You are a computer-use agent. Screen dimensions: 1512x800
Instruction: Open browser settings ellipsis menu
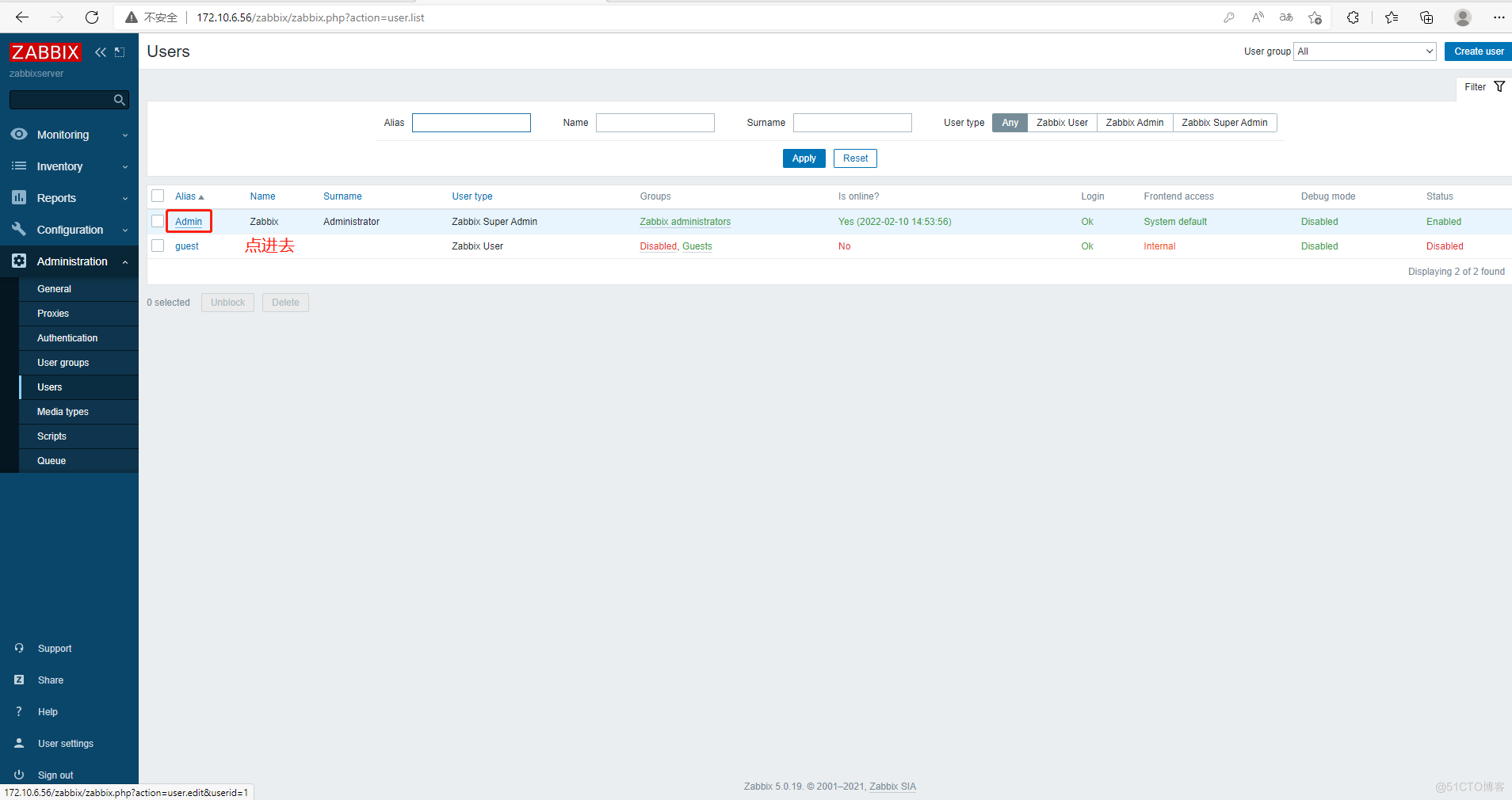[x=1499, y=17]
